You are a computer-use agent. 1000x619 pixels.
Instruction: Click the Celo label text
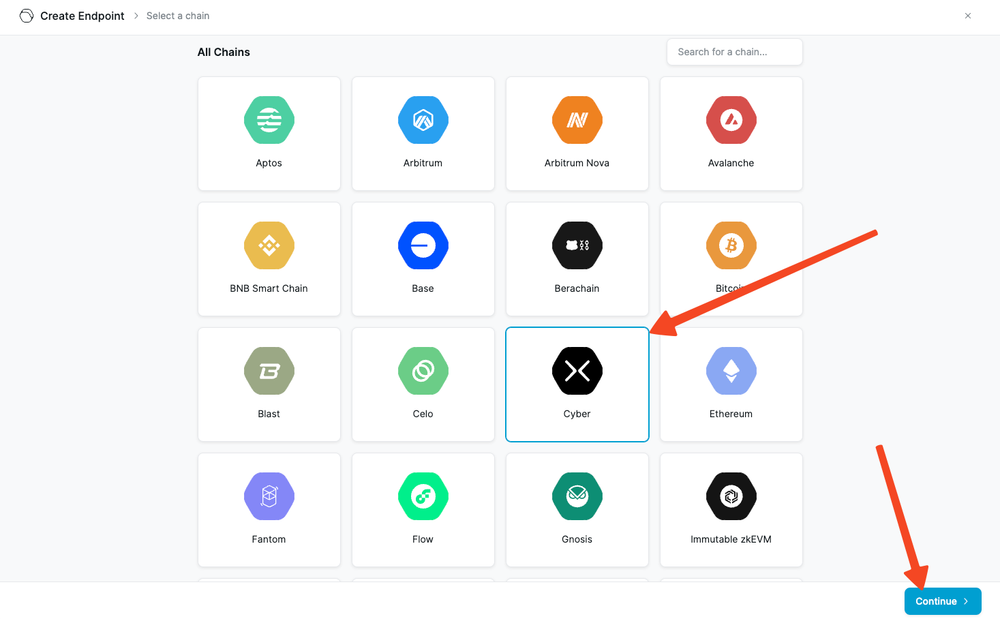click(x=423, y=414)
